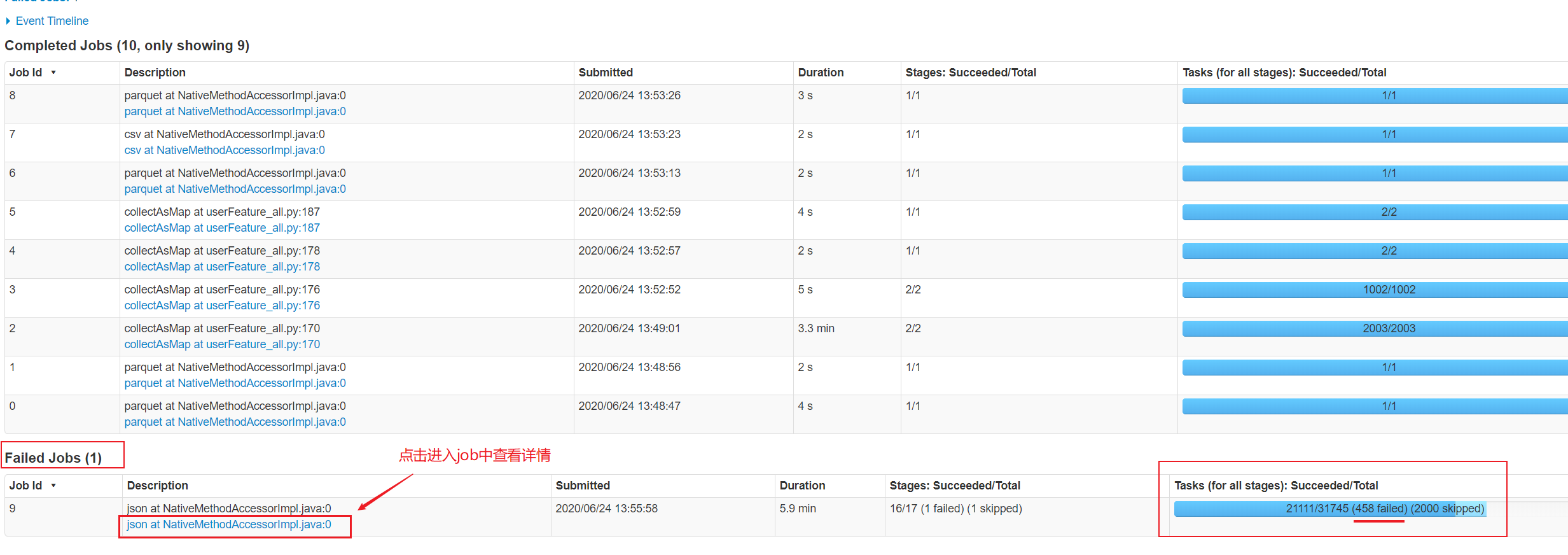Select job 3 duration 5 s
1568x555 pixels.
805,290
